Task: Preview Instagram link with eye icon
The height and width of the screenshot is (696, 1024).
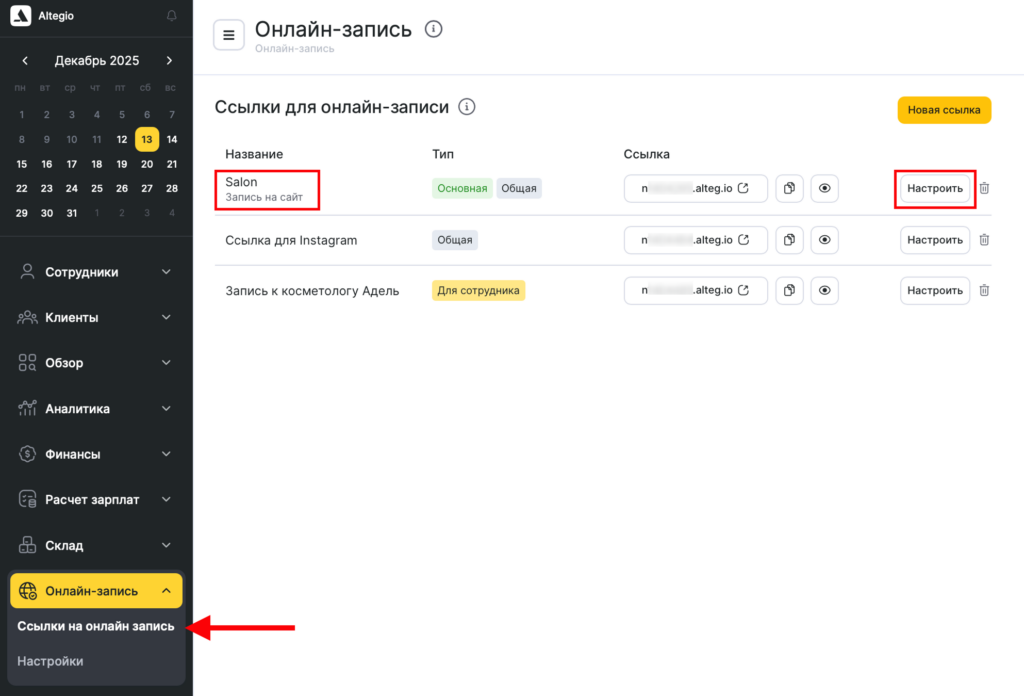Action: [824, 240]
